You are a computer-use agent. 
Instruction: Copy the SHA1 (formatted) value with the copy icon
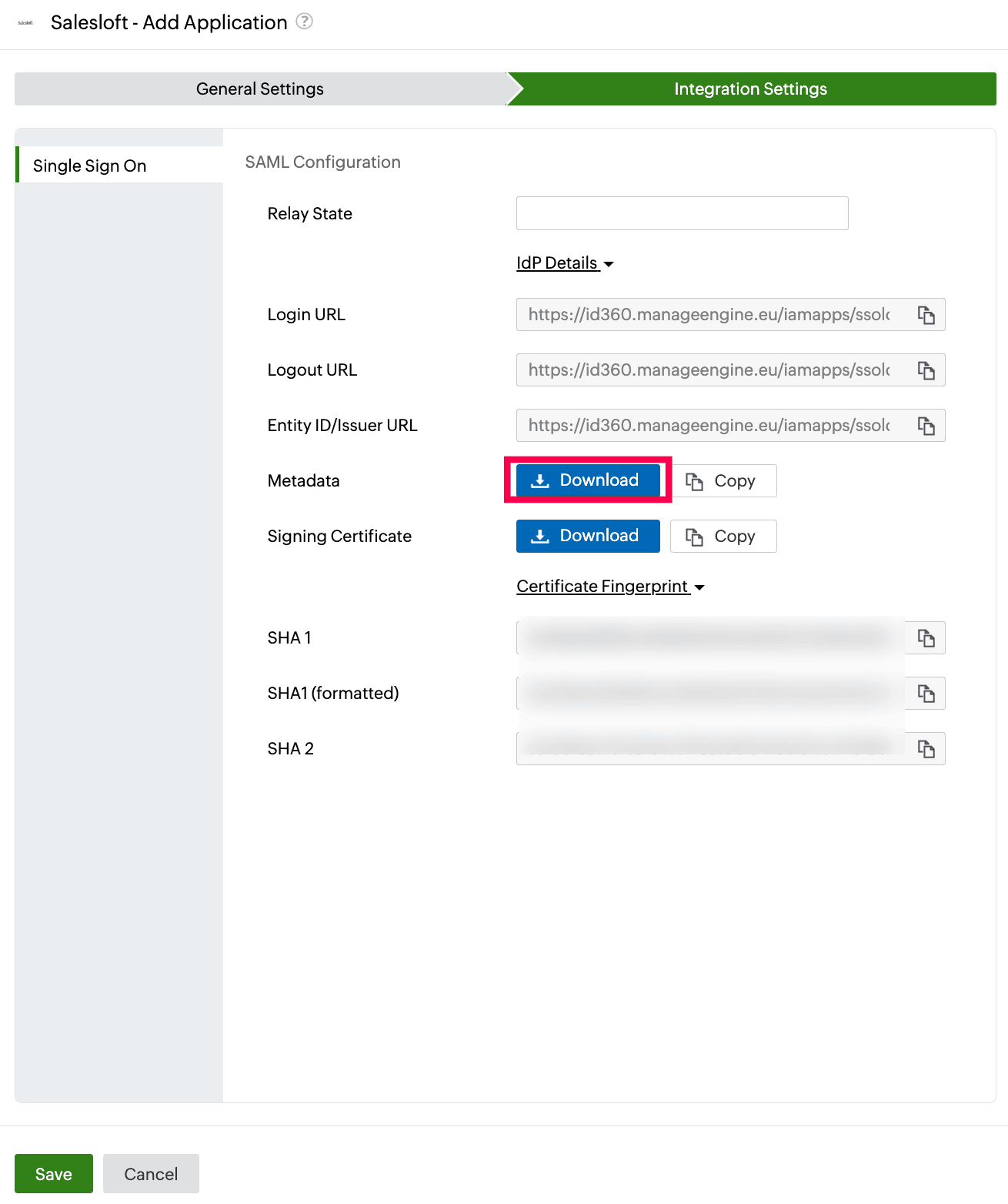tap(924, 693)
